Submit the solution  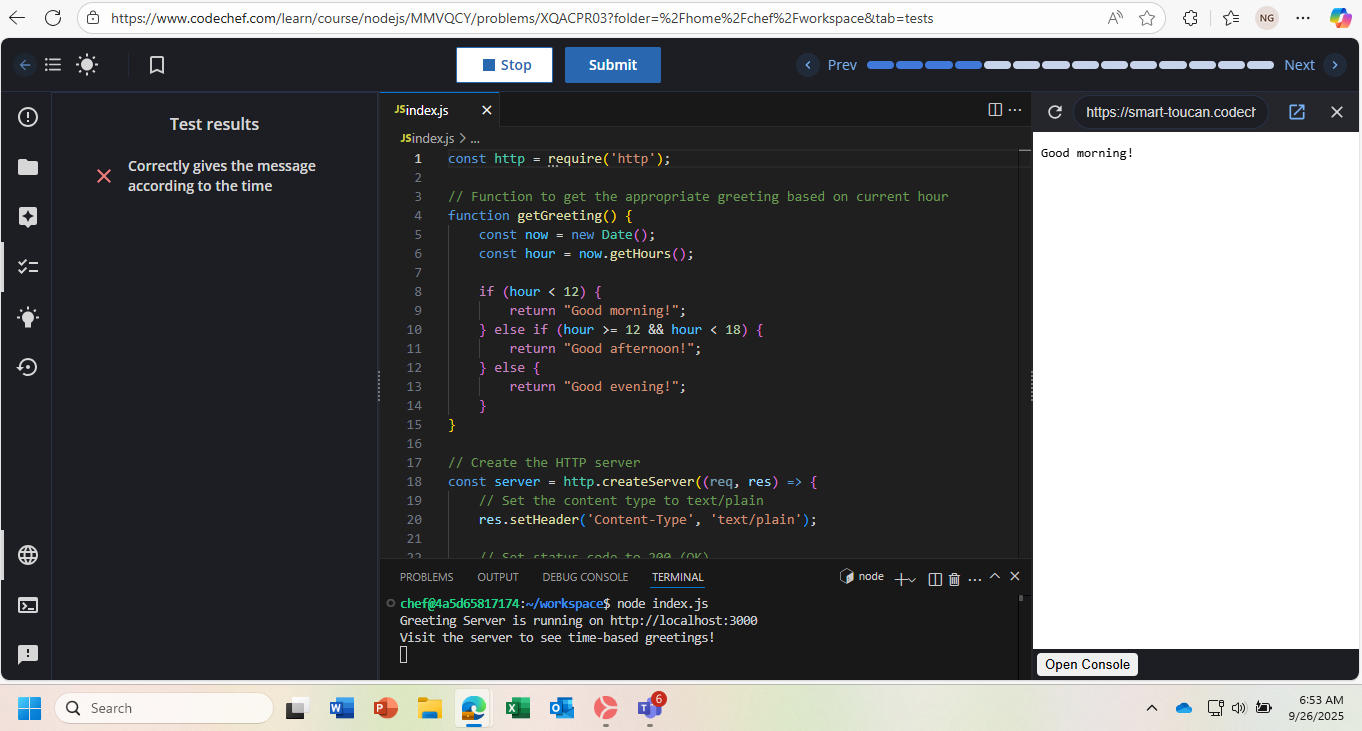613,65
